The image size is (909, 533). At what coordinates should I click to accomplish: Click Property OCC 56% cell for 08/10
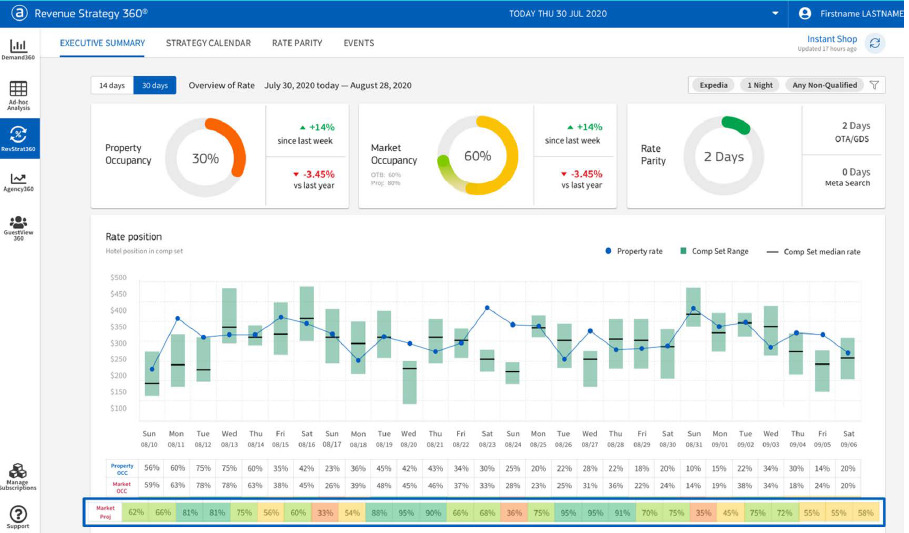pos(152,468)
